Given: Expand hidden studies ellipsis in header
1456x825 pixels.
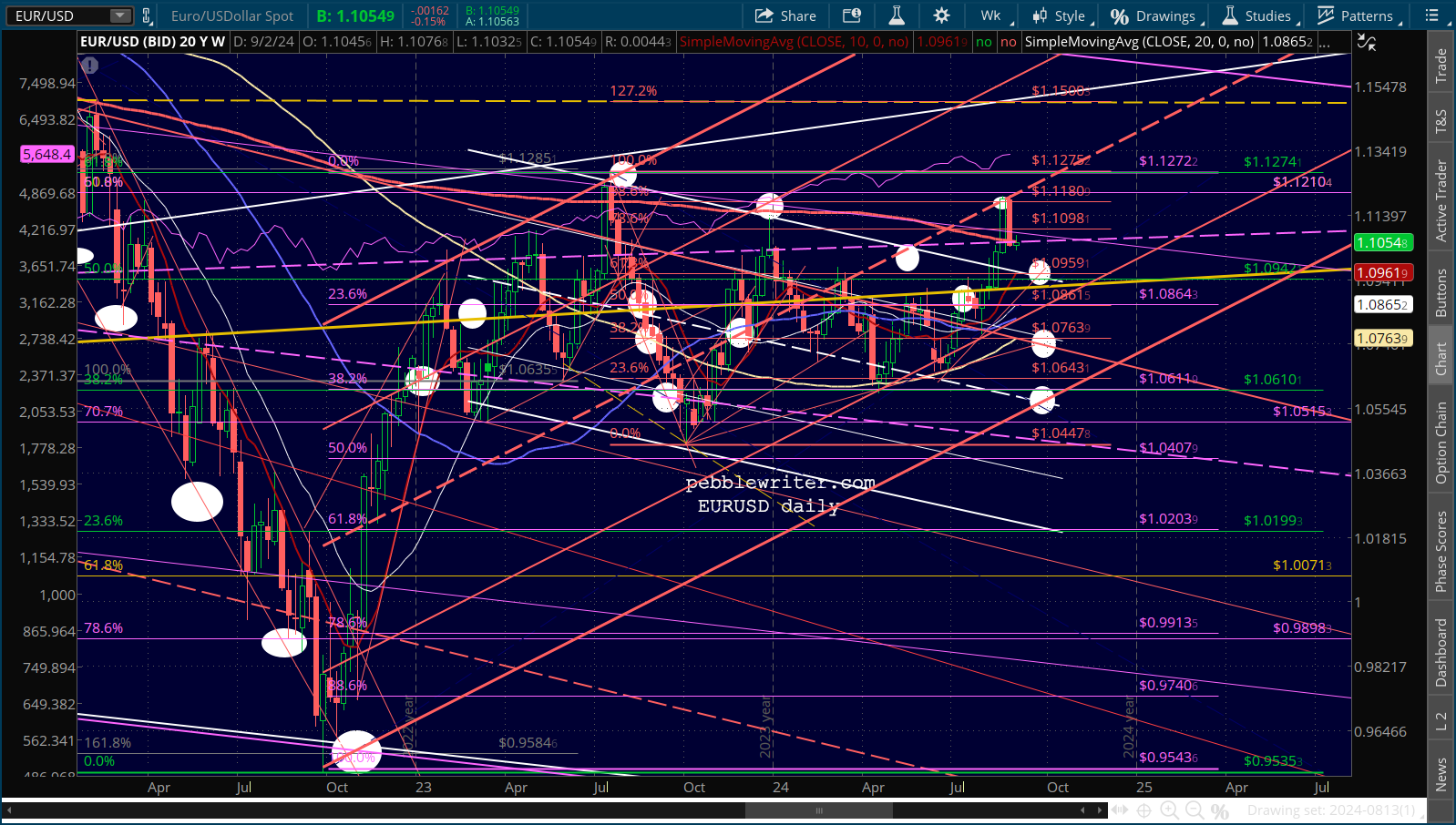Looking at the screenshot, I should [1324, 42].
